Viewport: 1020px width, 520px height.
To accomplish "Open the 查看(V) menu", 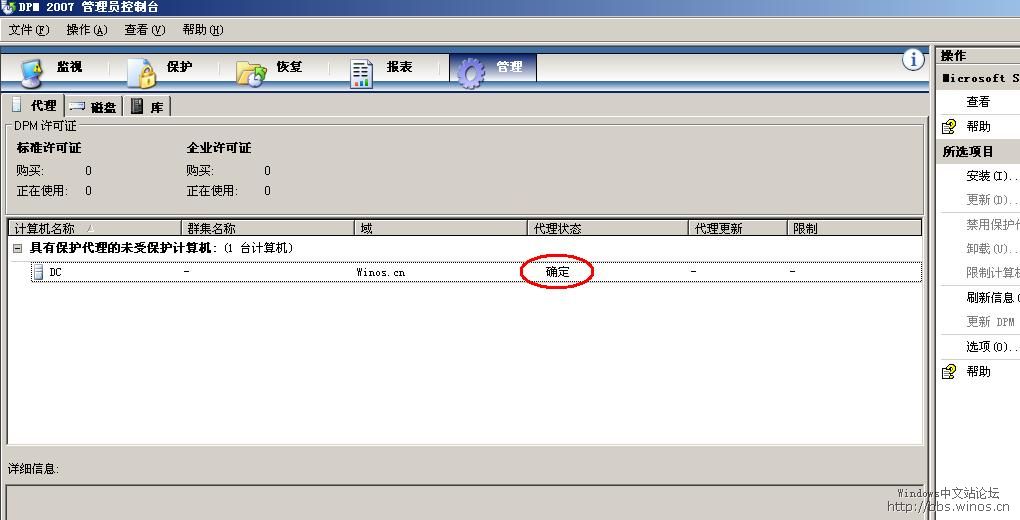I will [x=144, y=30].
